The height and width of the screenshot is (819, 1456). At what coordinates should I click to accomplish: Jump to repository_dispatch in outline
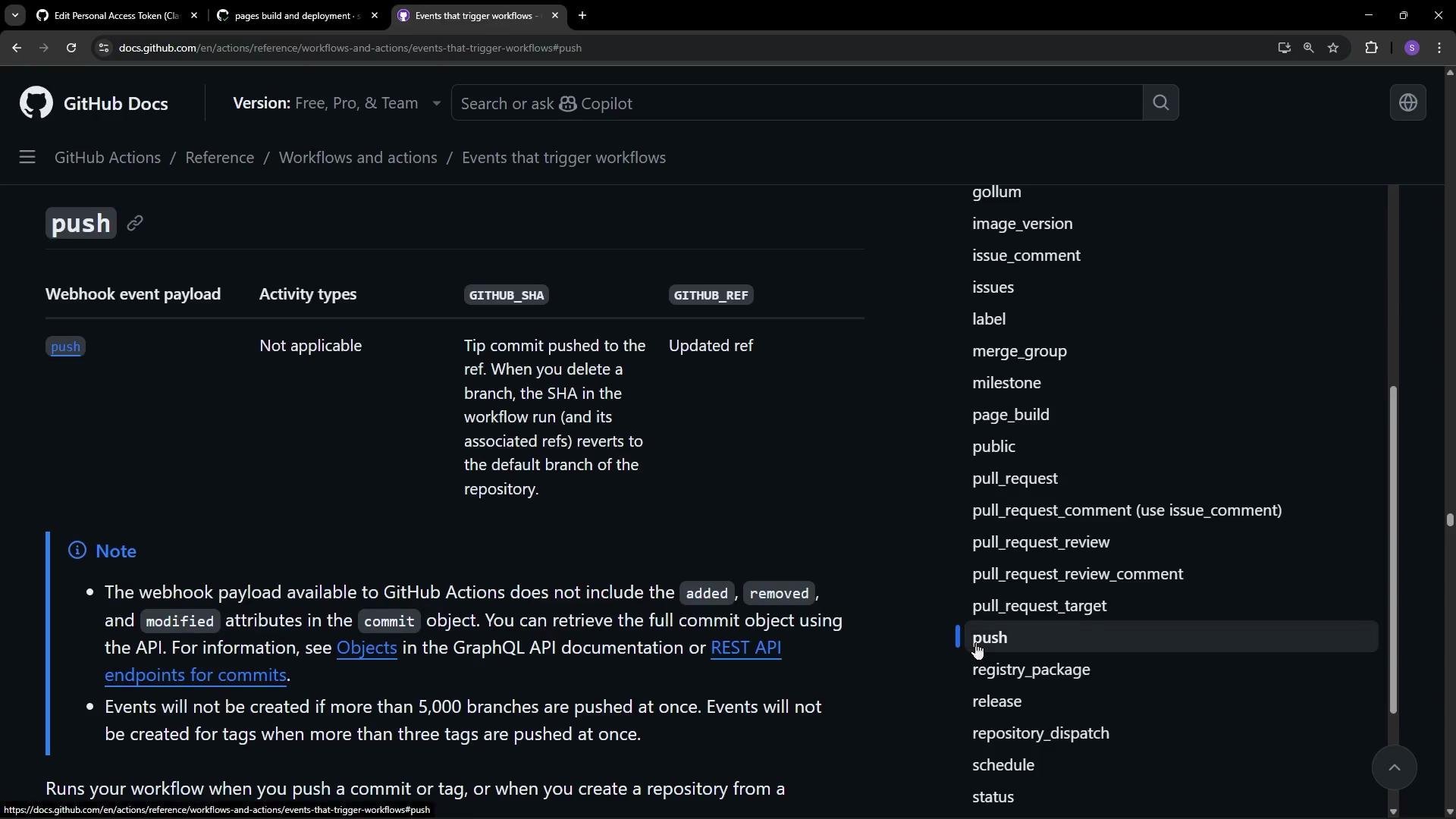1040,733
